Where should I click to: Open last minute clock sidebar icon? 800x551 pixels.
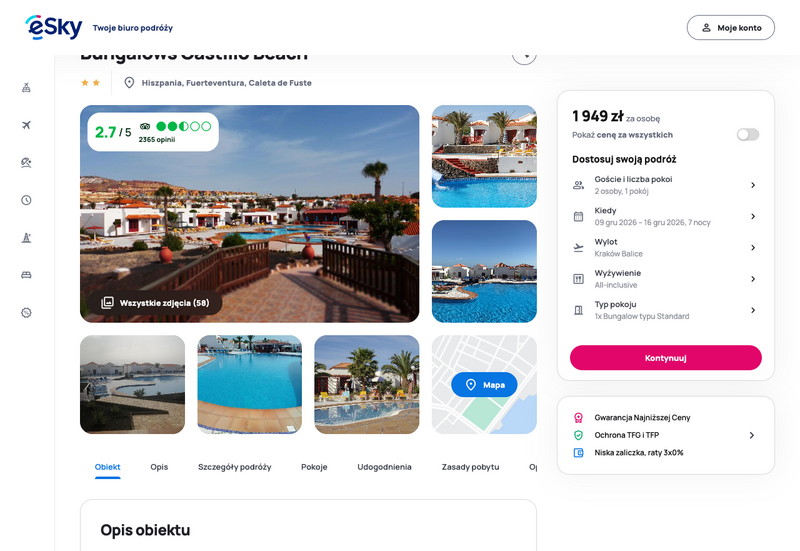pos(27,200)
